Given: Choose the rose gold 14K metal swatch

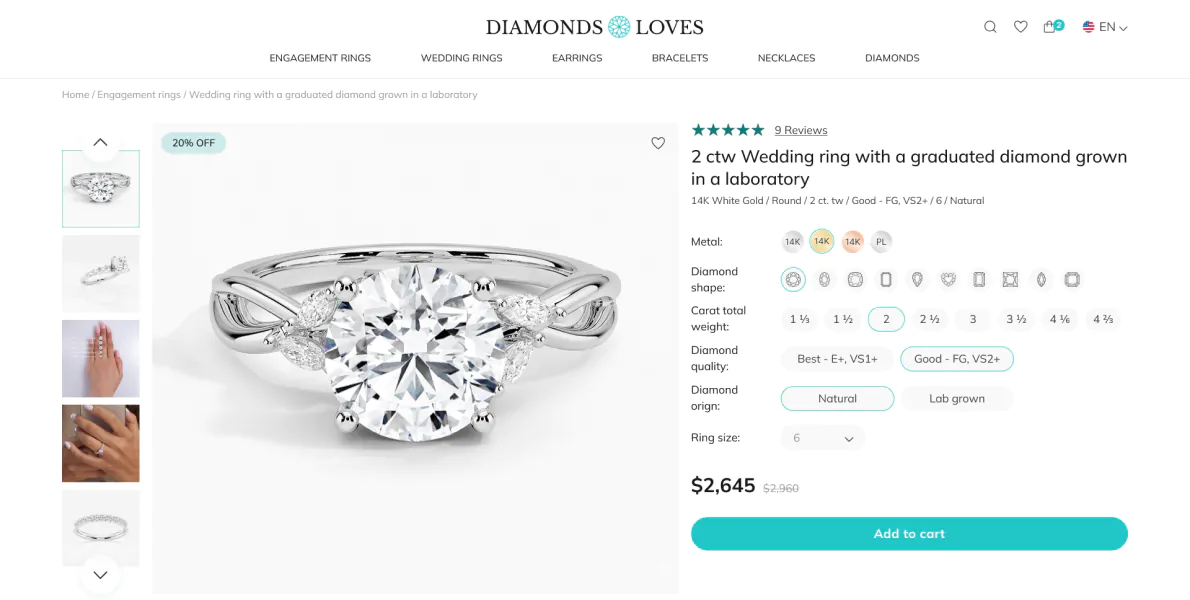Looking at the screenshot, I should [852, 241].
